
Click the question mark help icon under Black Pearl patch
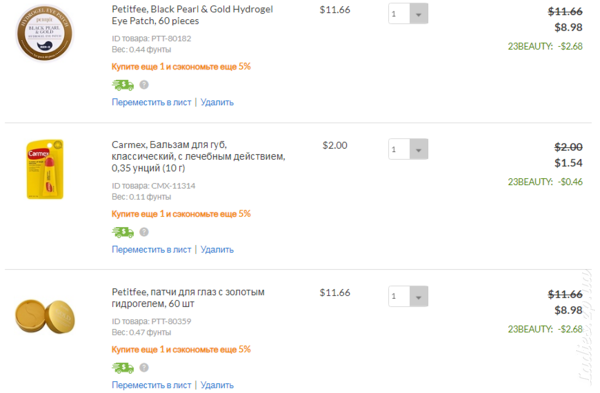(x=144, y=85)
